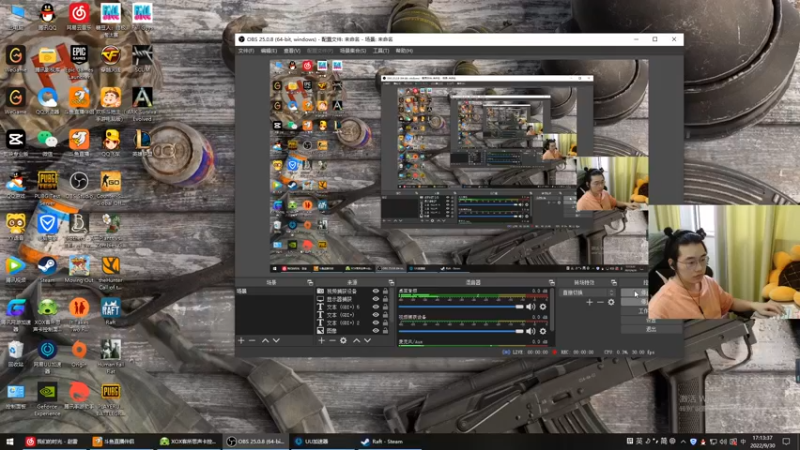Click the Exit button in OBS controls
The image size is (800, 450).
pyautogui.click(x=651, y=329)
